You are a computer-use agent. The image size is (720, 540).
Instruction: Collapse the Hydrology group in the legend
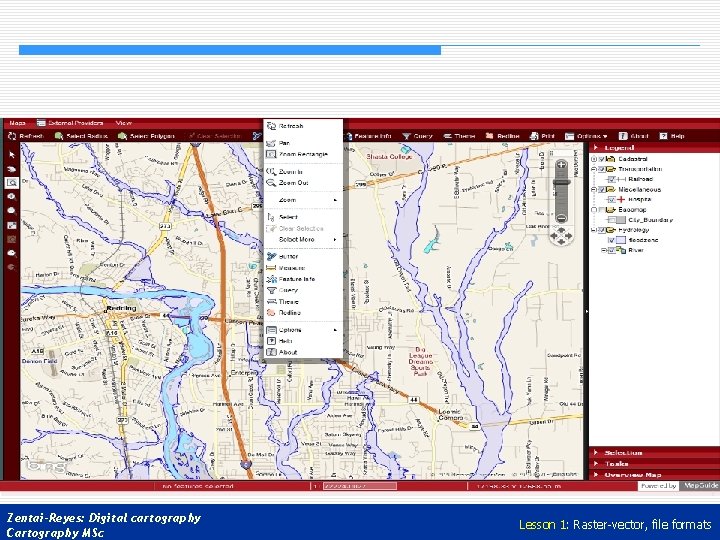[x=594, y=230]
